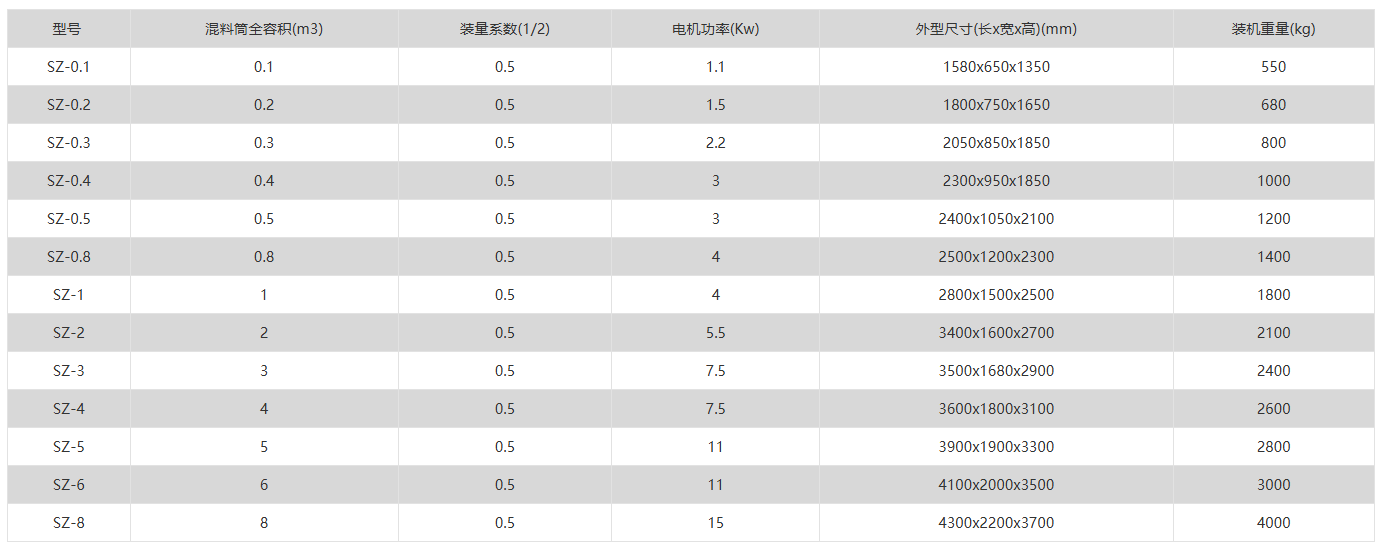Image resolution: width=1387 pixels, height=555 pixels.
Task: Select the SZ-0.8 model cell
Action: [x=68, y=257]
